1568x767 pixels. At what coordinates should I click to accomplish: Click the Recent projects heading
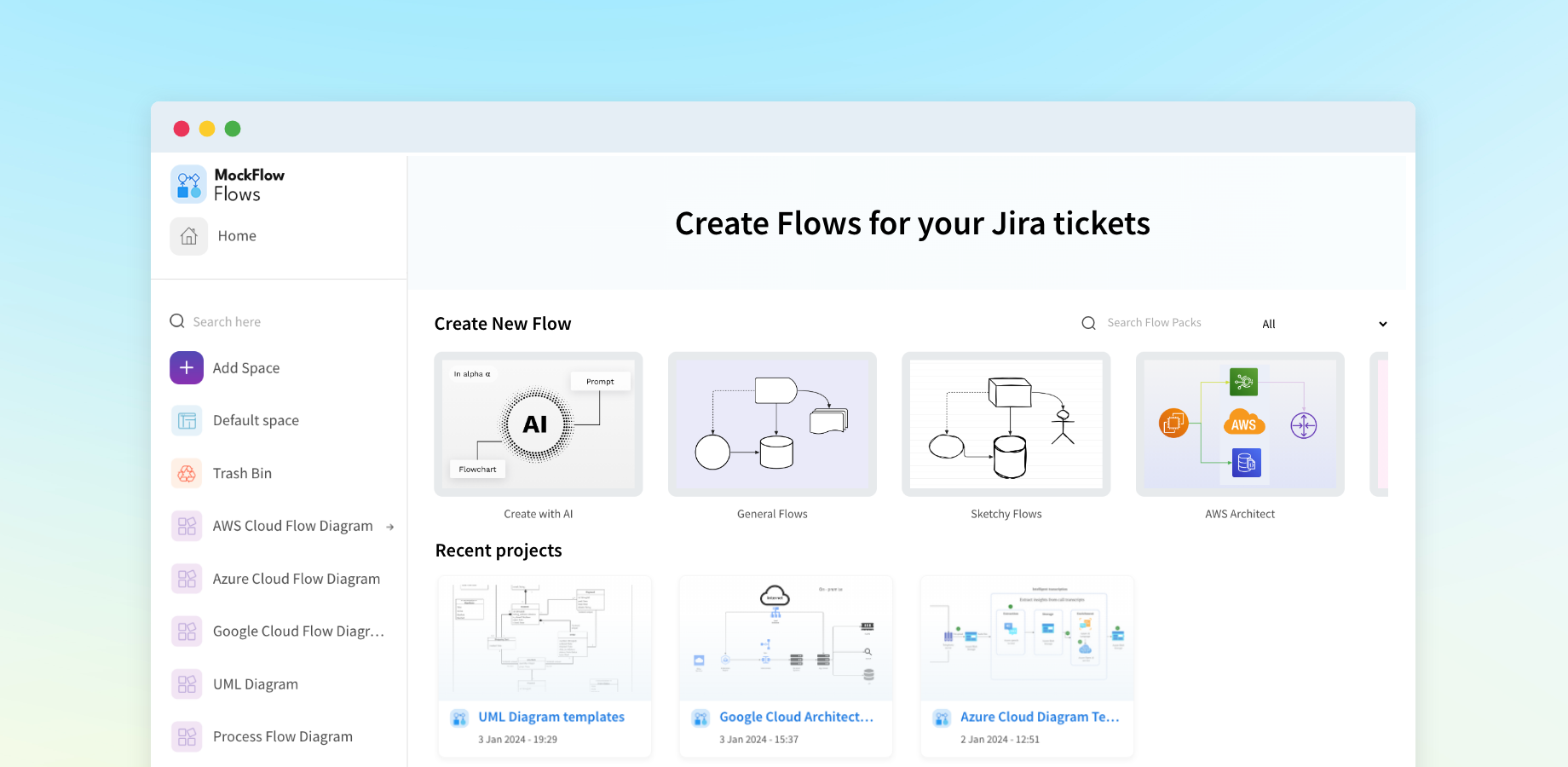[499, 551]
